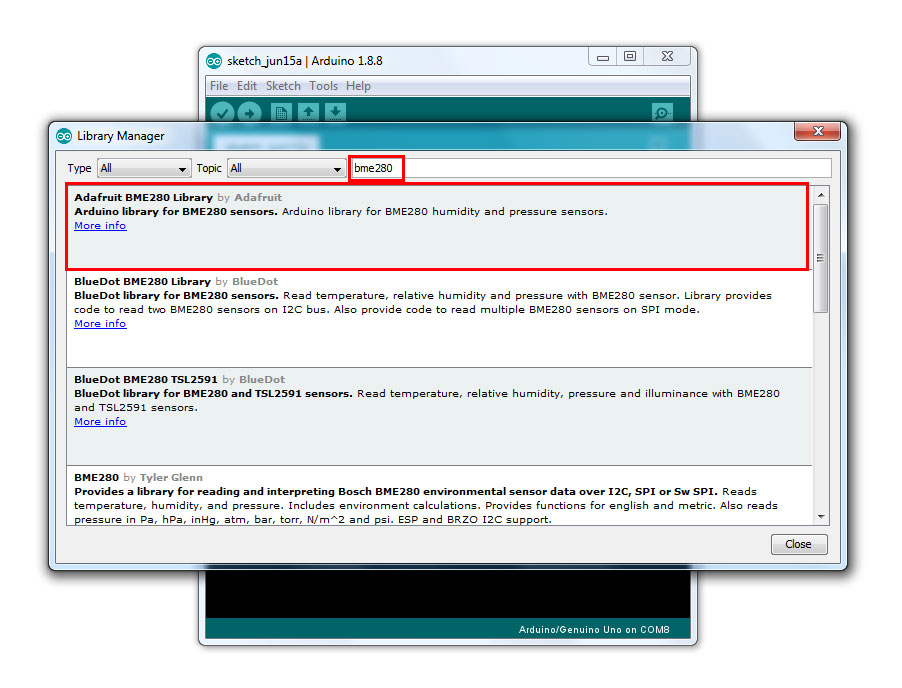Click the scroll up arrow of library list
This screenshot has height=688, width=902.
coord(821,196)
